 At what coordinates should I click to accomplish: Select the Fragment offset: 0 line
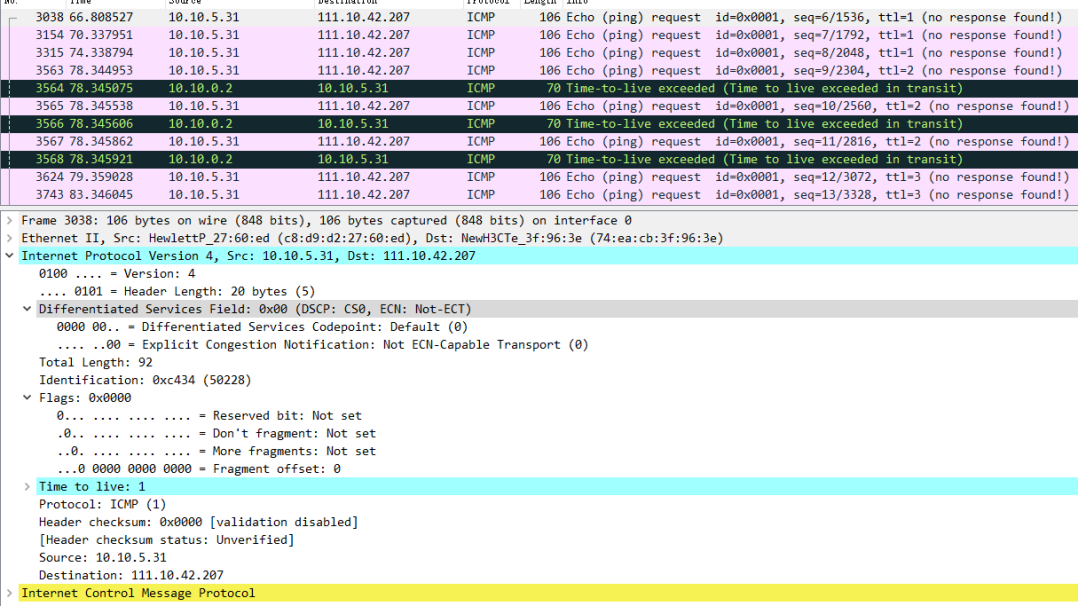199,469
